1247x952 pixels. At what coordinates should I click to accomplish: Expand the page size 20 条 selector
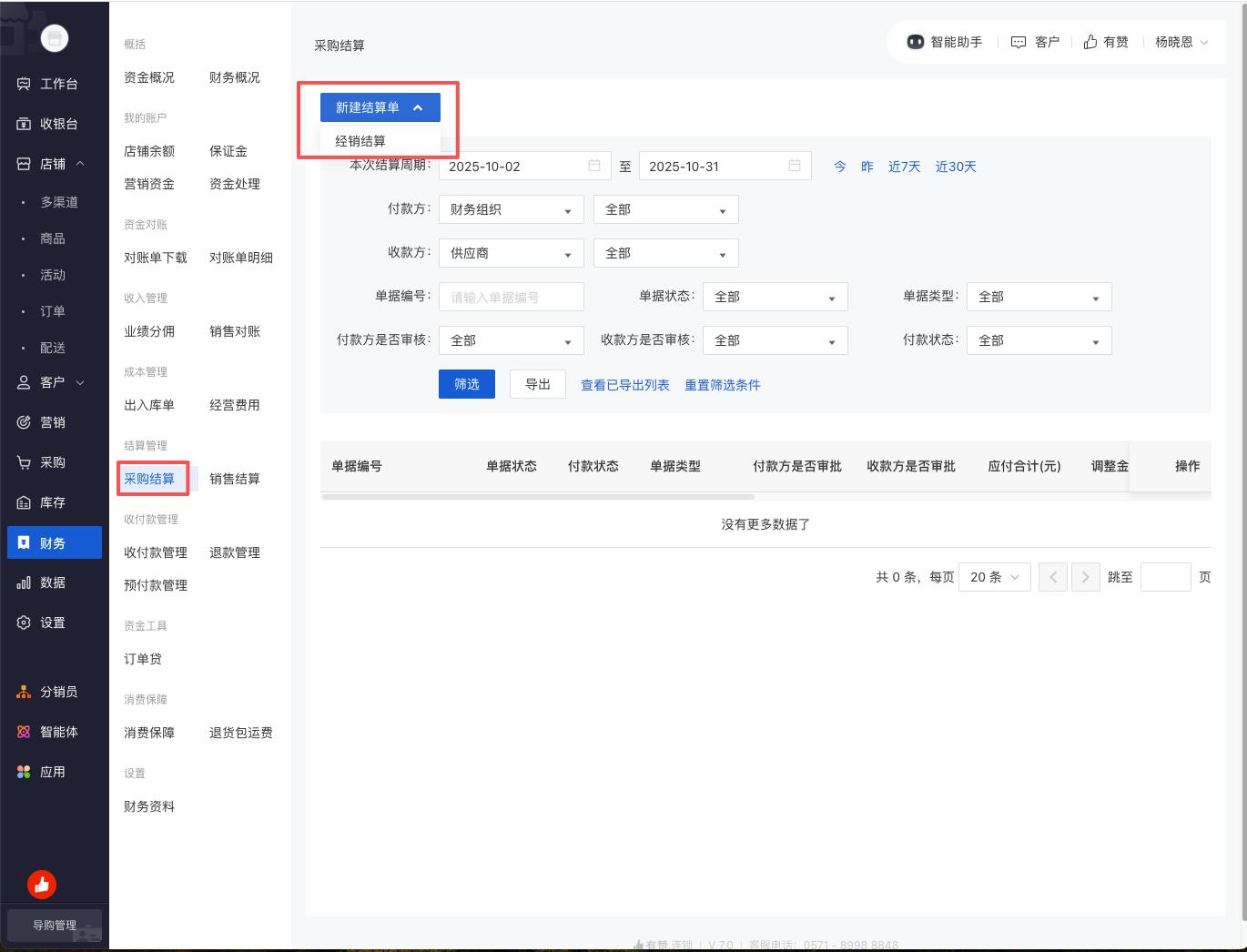[994, 577]
